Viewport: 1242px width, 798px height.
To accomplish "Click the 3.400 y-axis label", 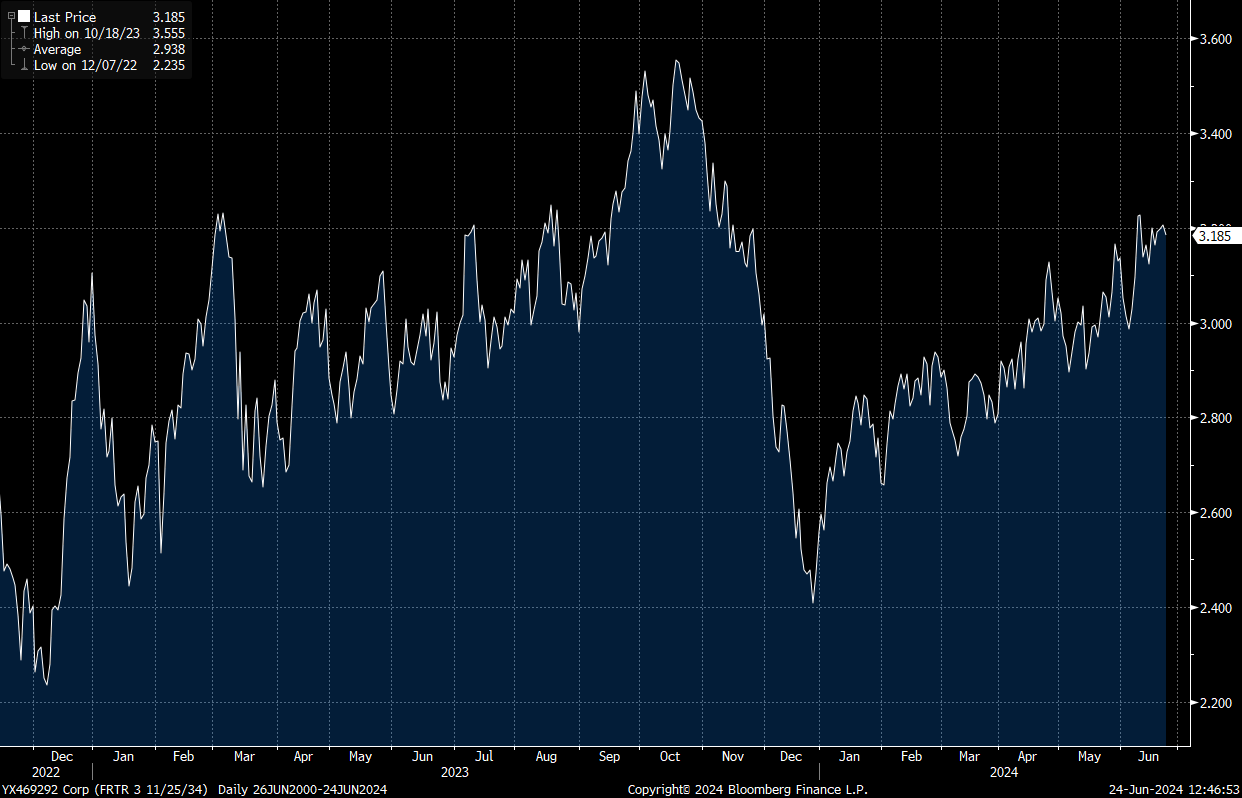I will point(1215,134).
